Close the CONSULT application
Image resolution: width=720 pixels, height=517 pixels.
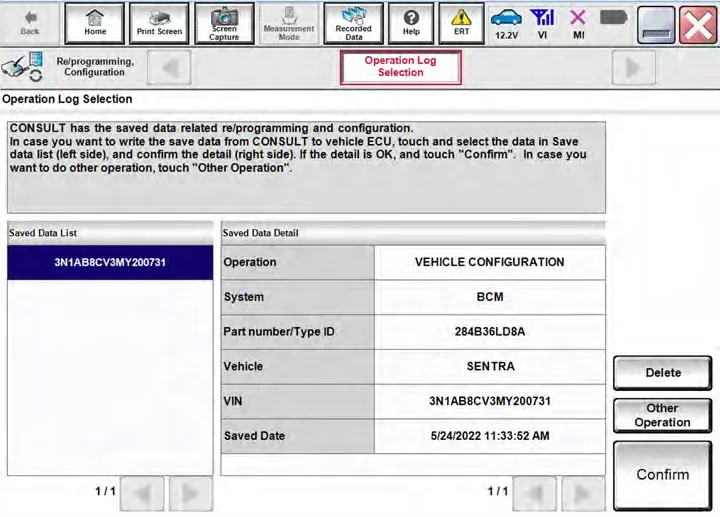(697, 25)
